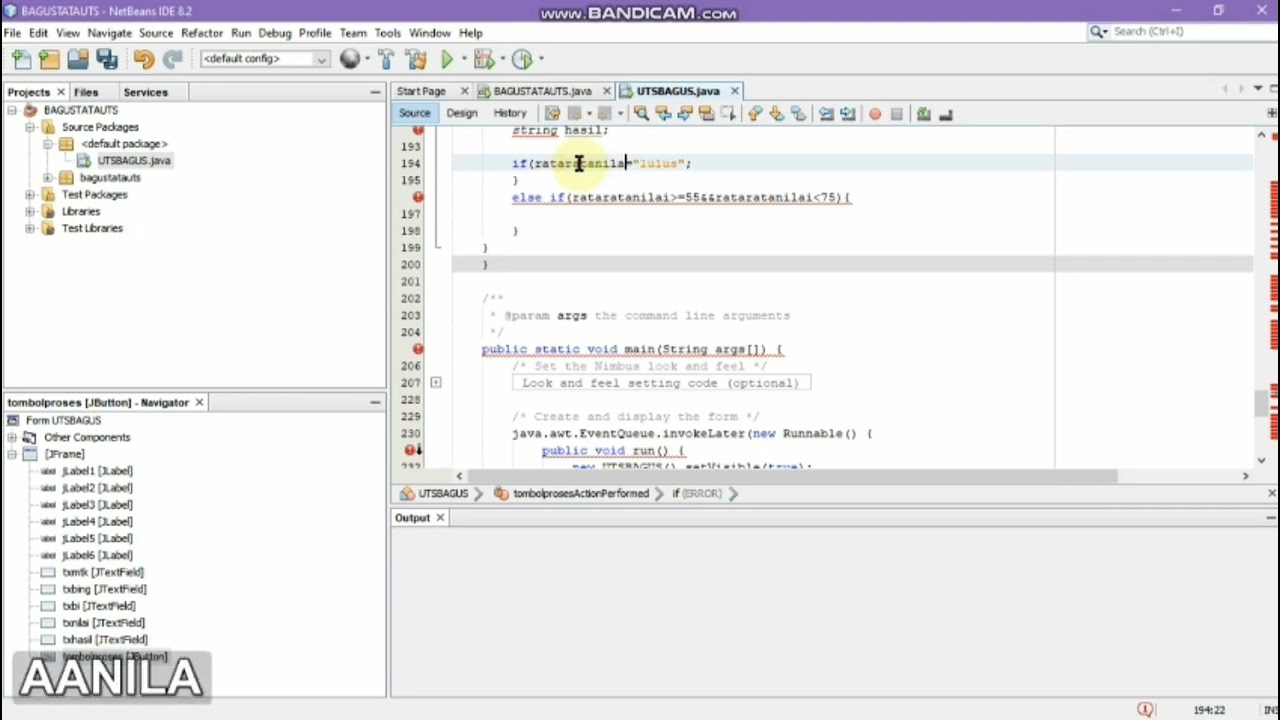Open the Tools menu
Screen dimensions: 1280x720
(387, 33)
